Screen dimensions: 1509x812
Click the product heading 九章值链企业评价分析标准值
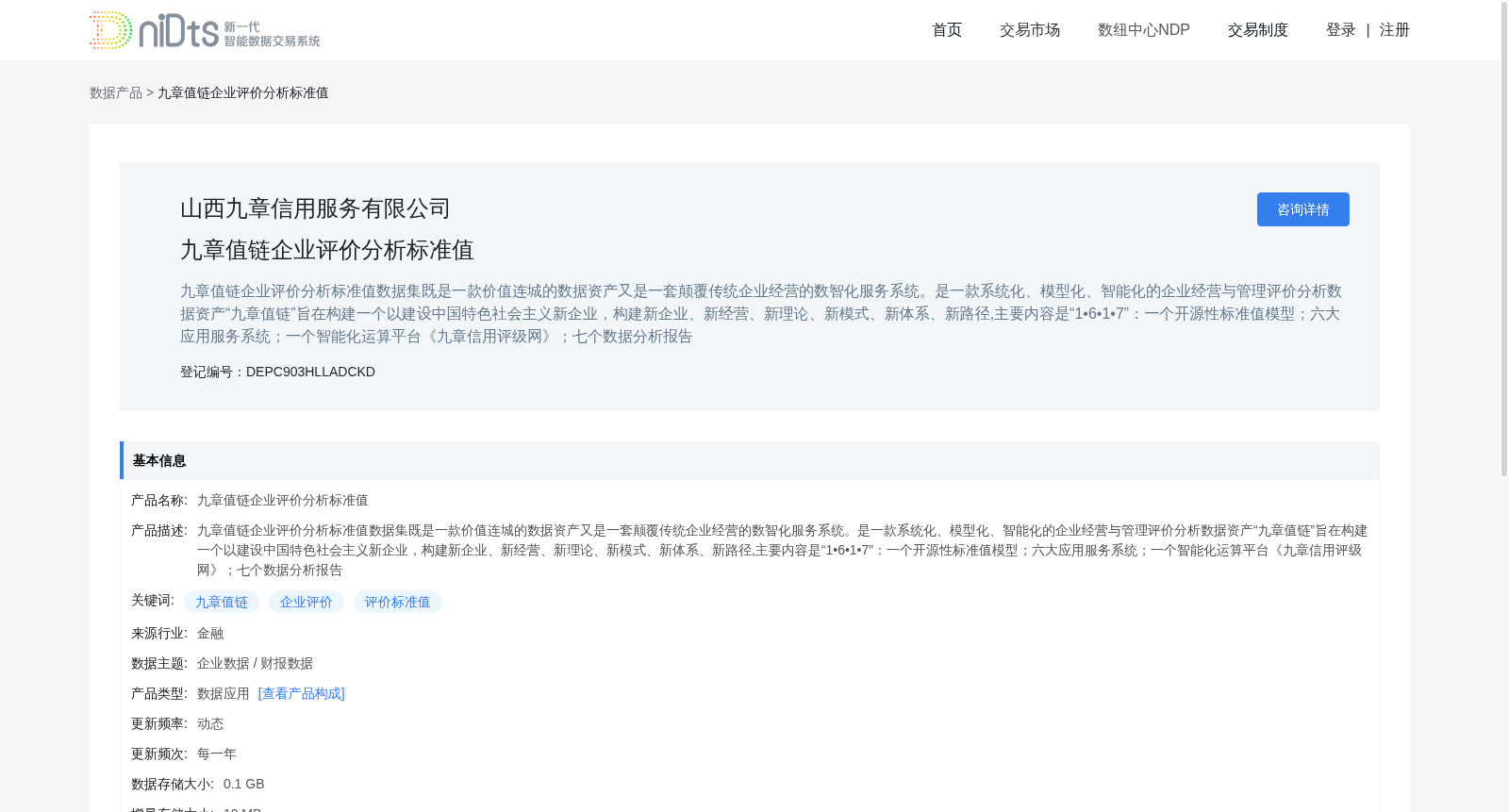pos(327,250)
